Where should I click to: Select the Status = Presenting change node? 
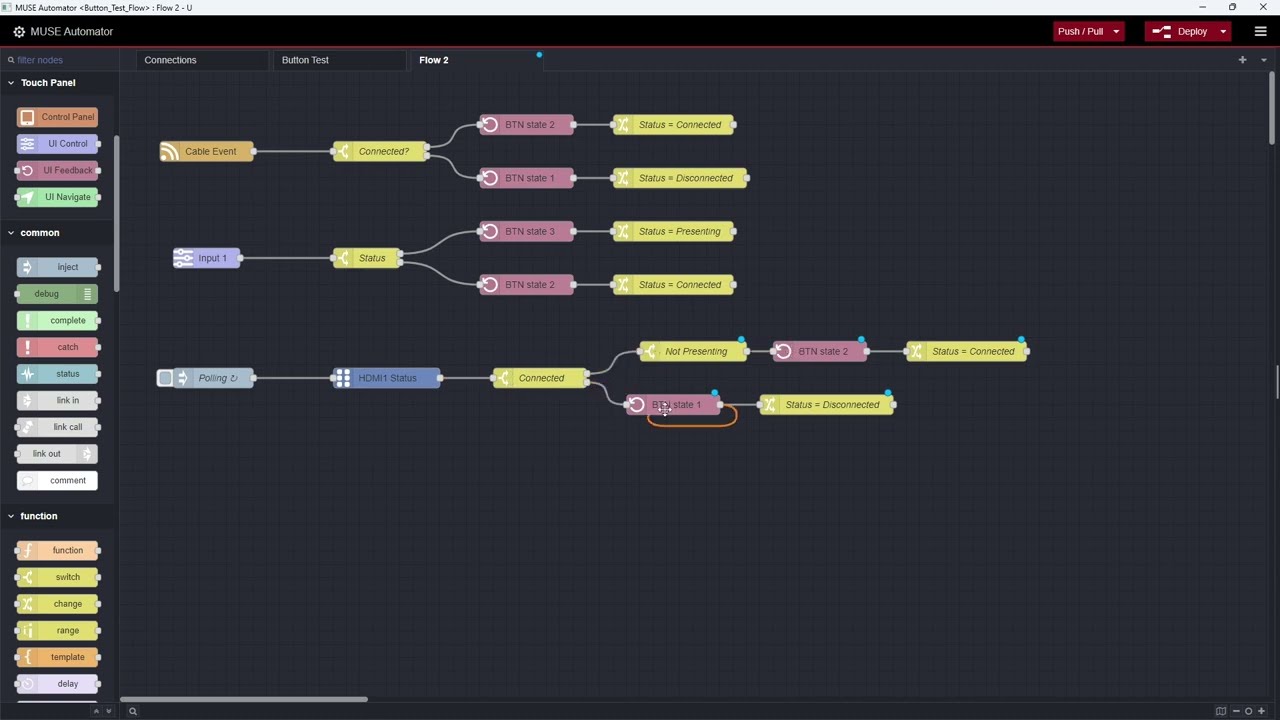[674, 231]
